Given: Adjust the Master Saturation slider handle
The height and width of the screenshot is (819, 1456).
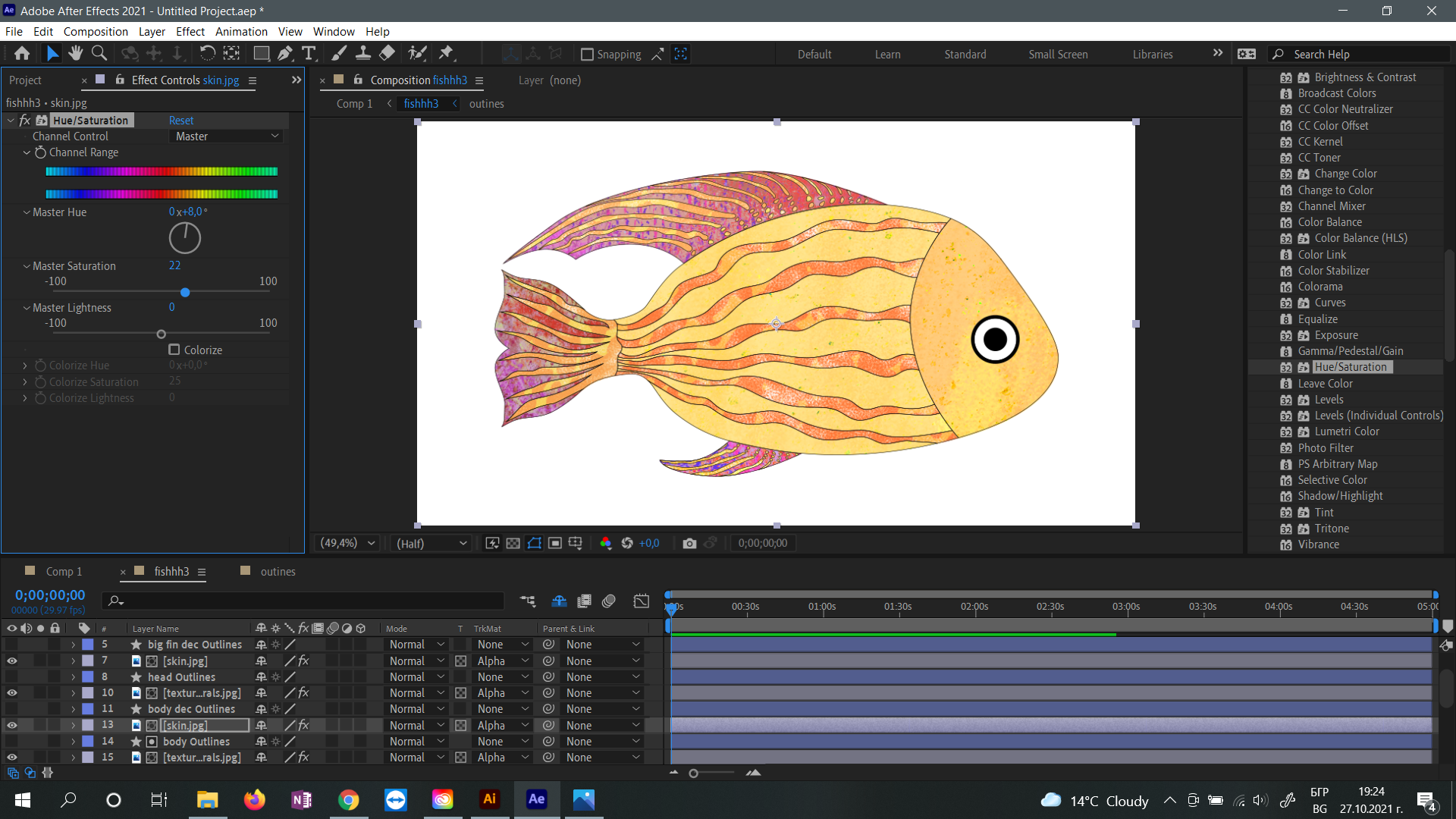Looking at the screenshot, I should (x=185, y=293).
